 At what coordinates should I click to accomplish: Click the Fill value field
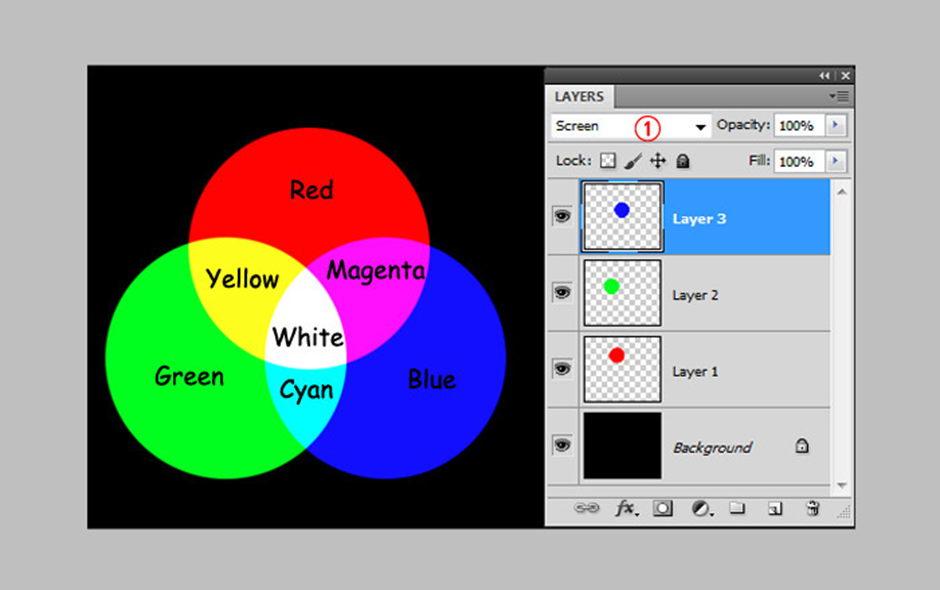click(x=799, y=161)
